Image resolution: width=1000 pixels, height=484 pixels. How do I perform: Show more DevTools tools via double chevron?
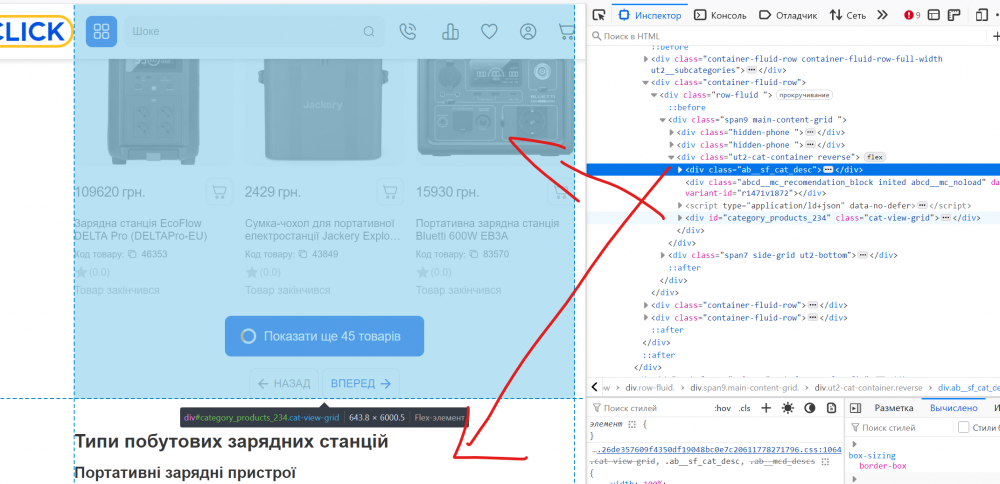coord(883,15)
